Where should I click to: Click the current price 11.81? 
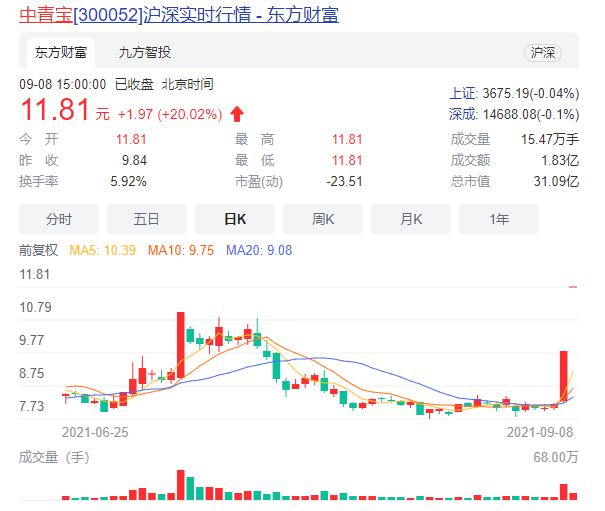[x=55, y=110]
